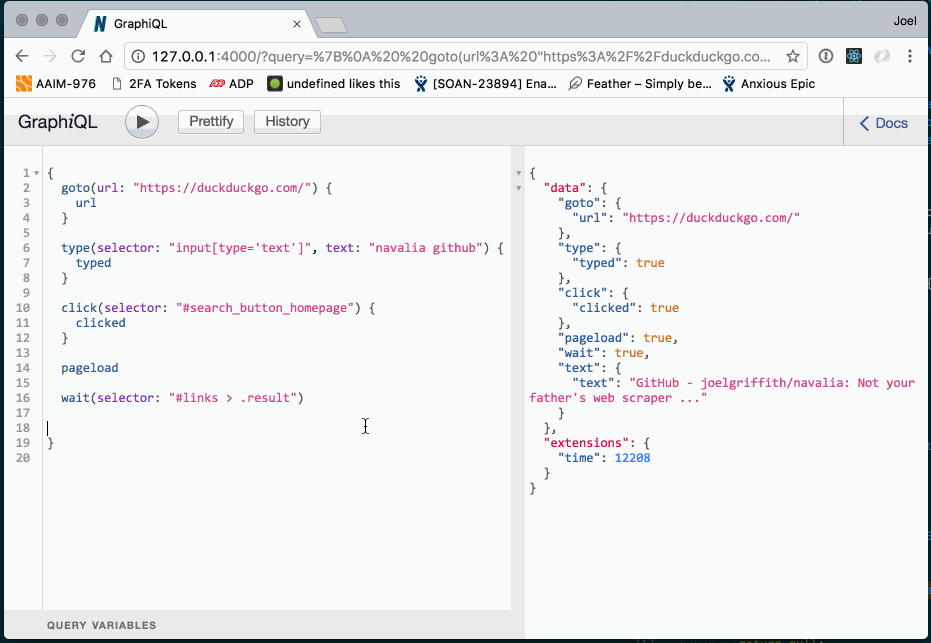Open the Feather – Simply be... bookmark
This screenshot has width=931, height=643.
click(640, 84)
